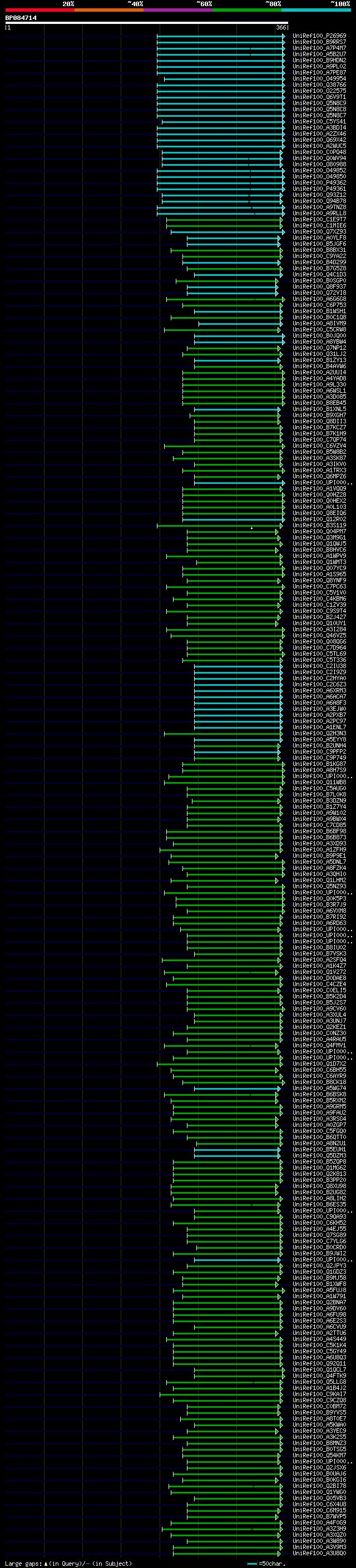Click the UniRef100_Q54KM7 label
356x1568 pixels.
pyautogui.click(x=319, y=1456)
